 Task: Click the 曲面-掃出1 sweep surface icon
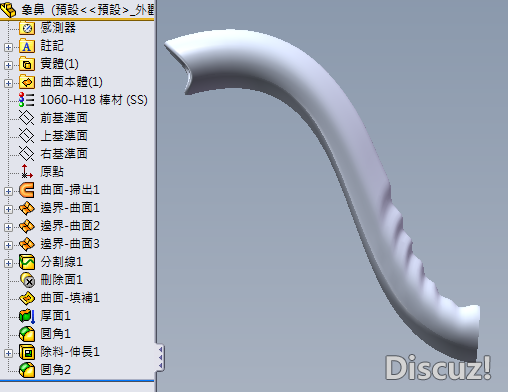pyautogui.click(x=27, y=190)
